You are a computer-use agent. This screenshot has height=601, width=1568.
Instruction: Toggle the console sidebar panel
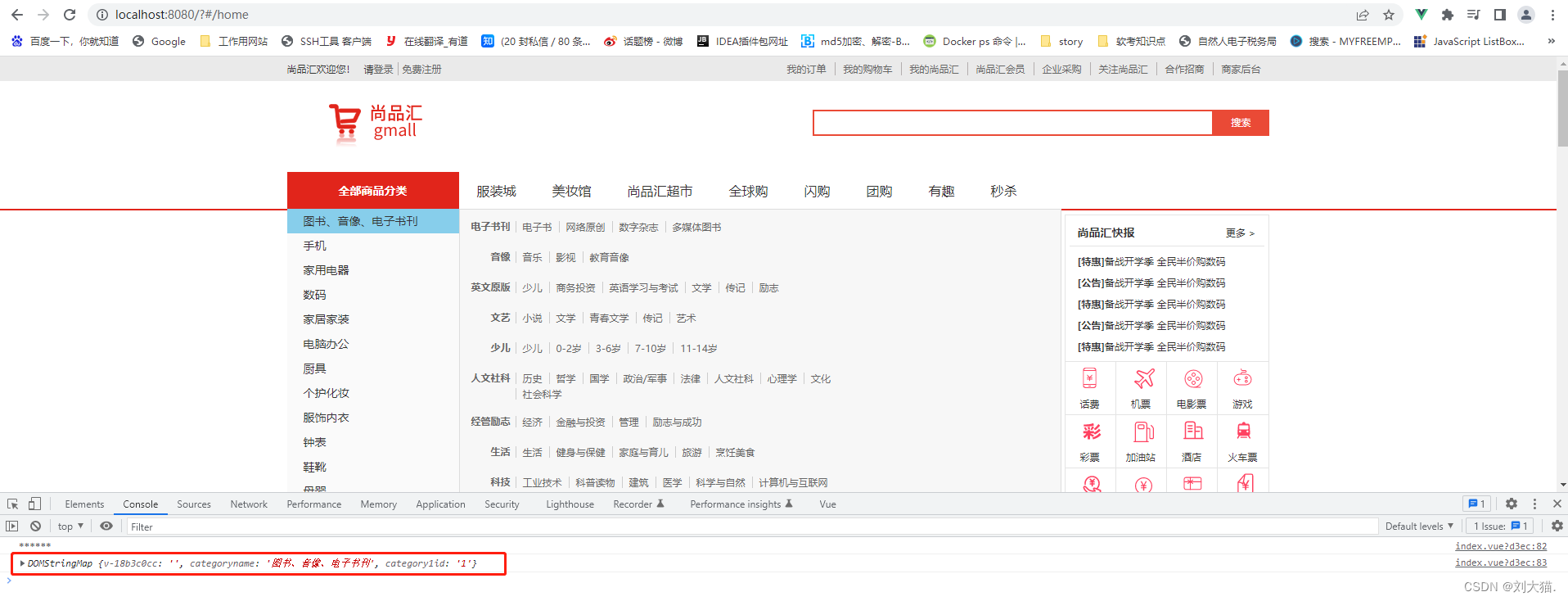pos(12,526)
